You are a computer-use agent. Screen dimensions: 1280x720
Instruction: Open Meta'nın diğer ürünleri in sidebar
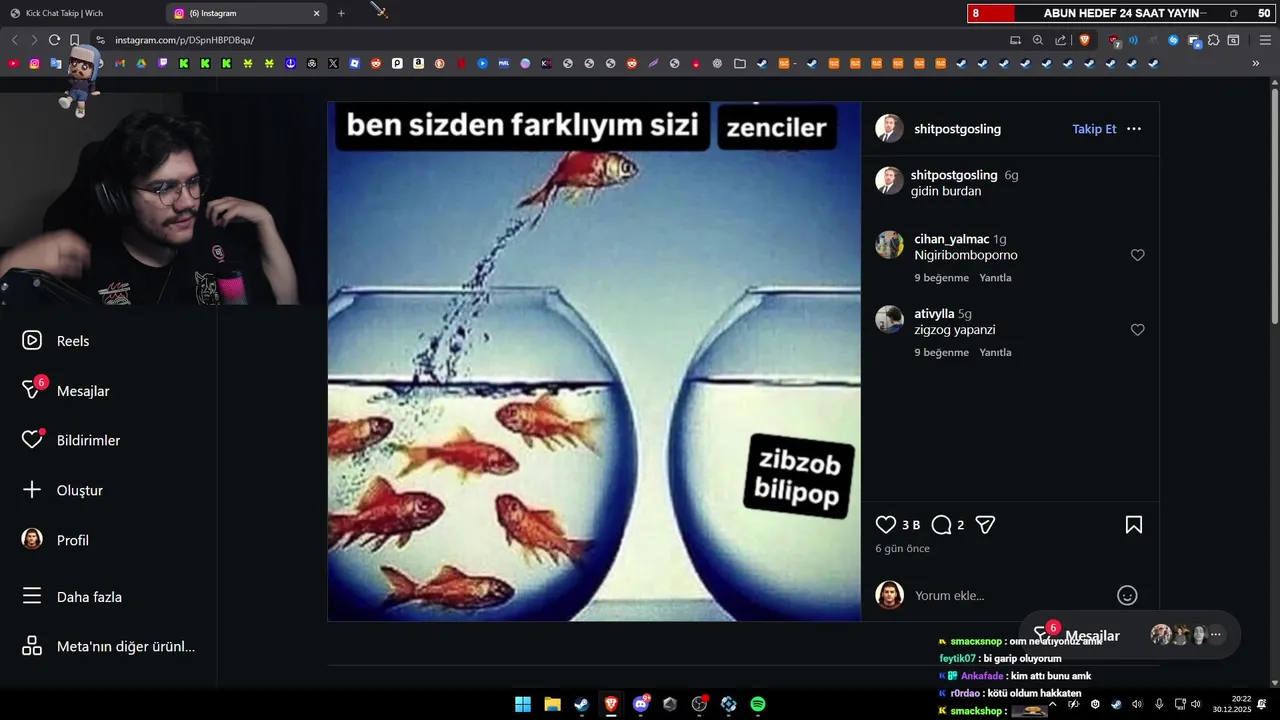click(108, 646)
